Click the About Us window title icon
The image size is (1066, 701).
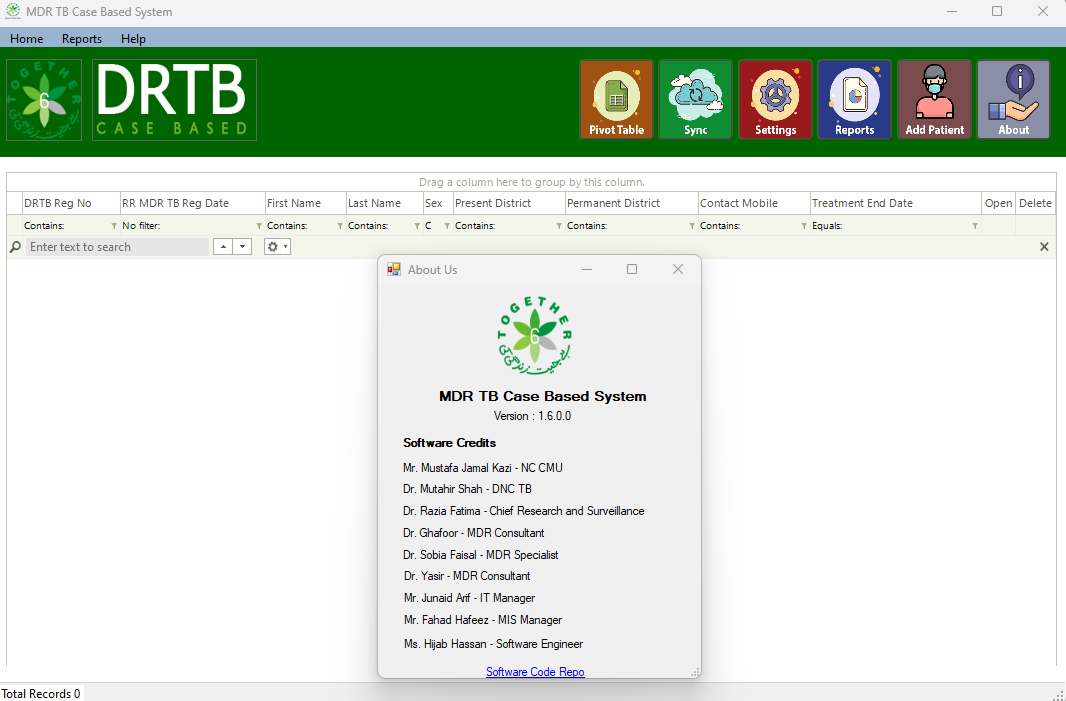coord(394,269)
